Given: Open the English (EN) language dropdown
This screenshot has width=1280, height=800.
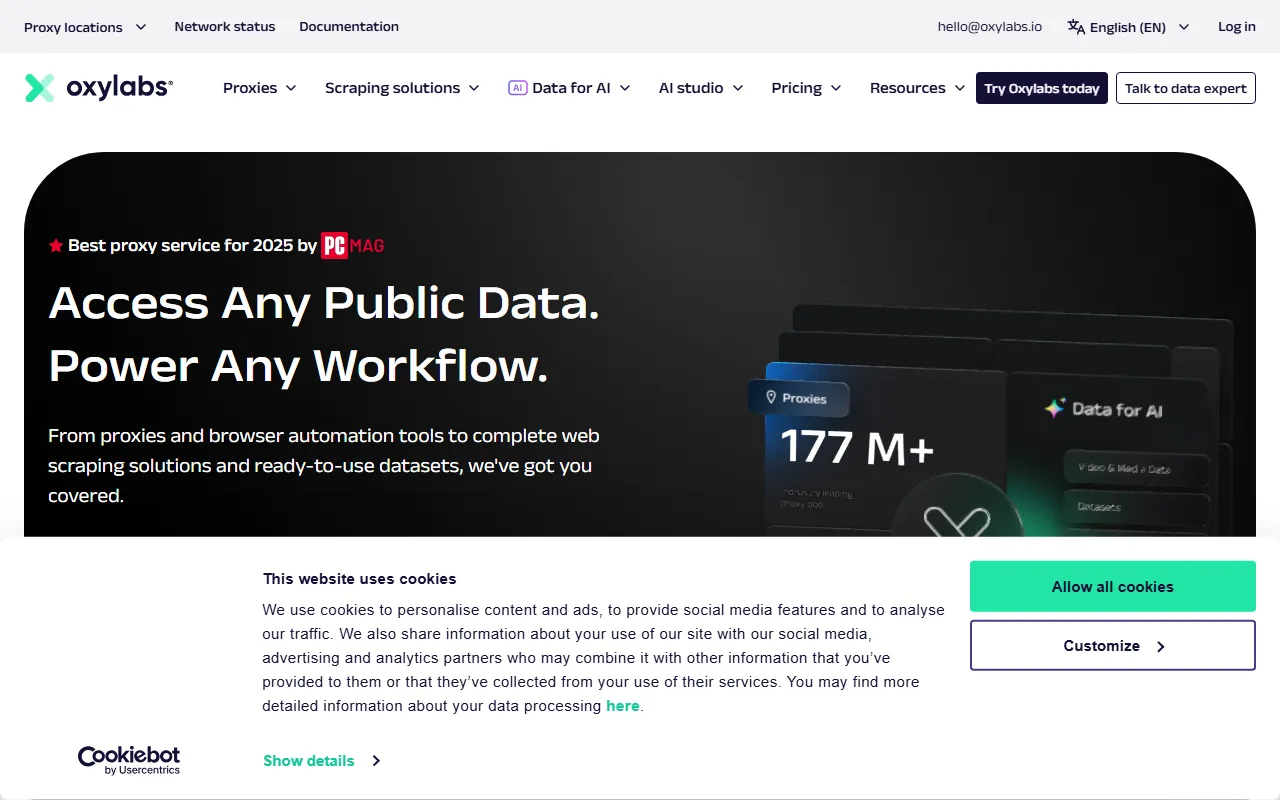Looking at the screenshot, I should (1127, 27).
